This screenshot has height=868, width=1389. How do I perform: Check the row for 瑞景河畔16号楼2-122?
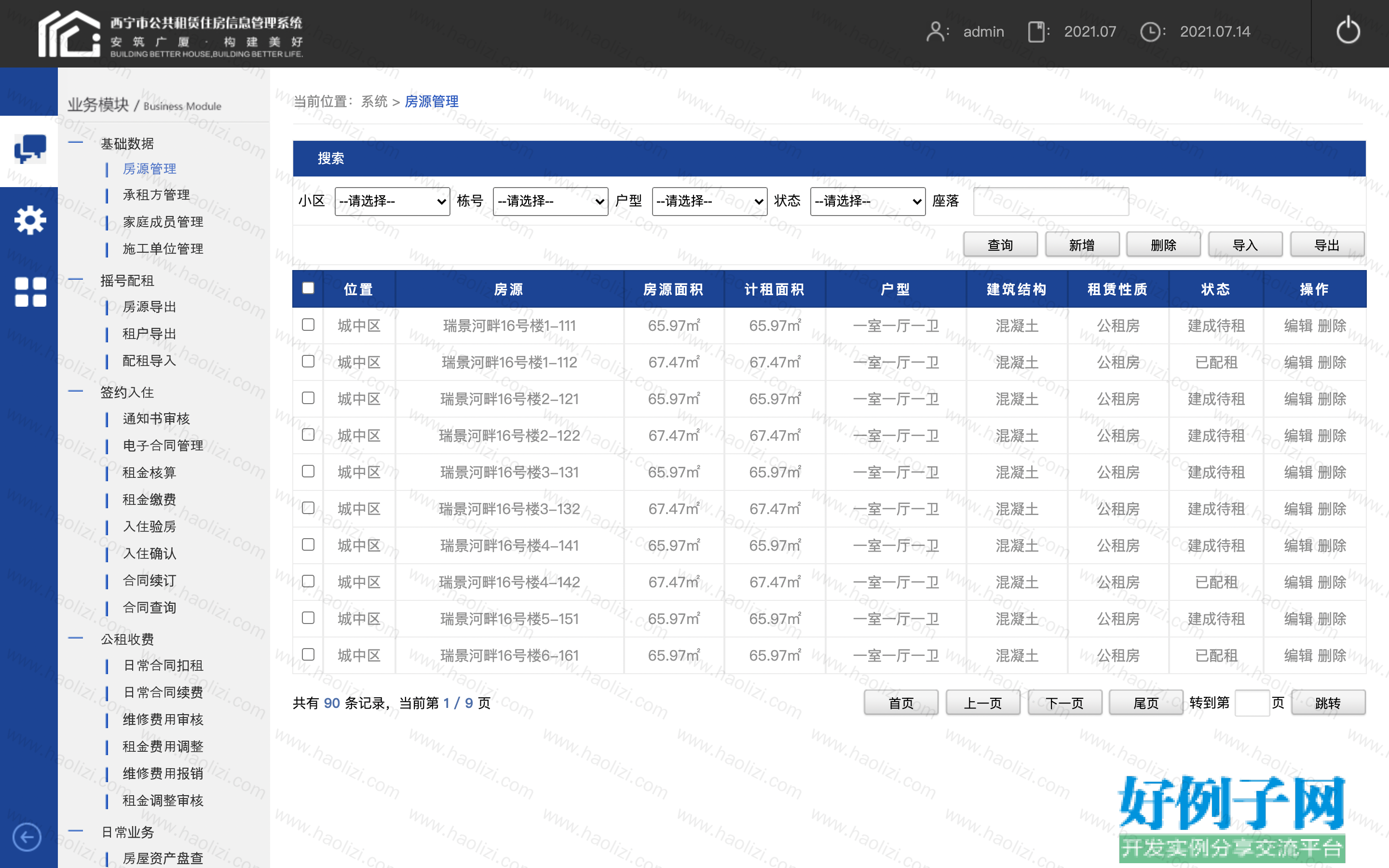(308, 435)
